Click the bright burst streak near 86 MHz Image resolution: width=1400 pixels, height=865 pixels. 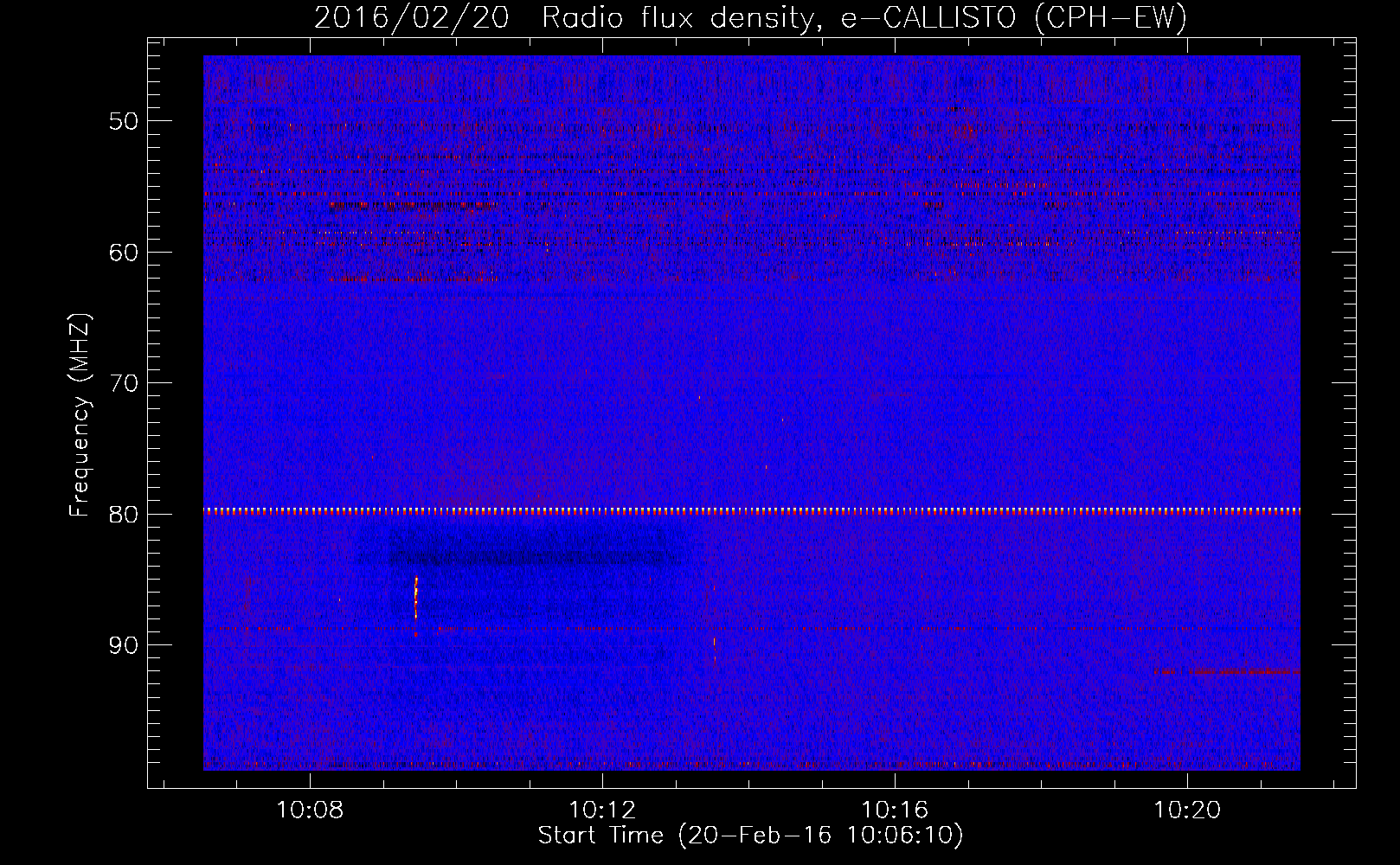416,598
